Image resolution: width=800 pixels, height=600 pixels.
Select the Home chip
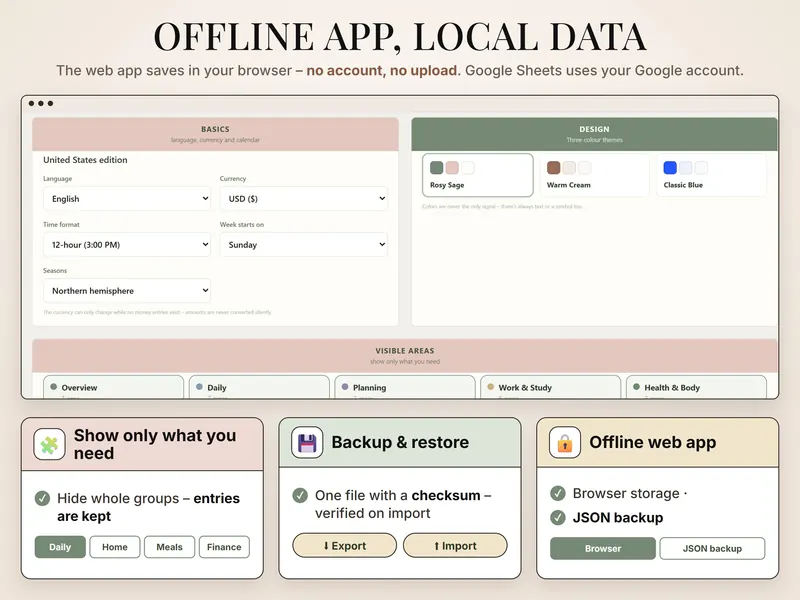(x=115, y=547)
